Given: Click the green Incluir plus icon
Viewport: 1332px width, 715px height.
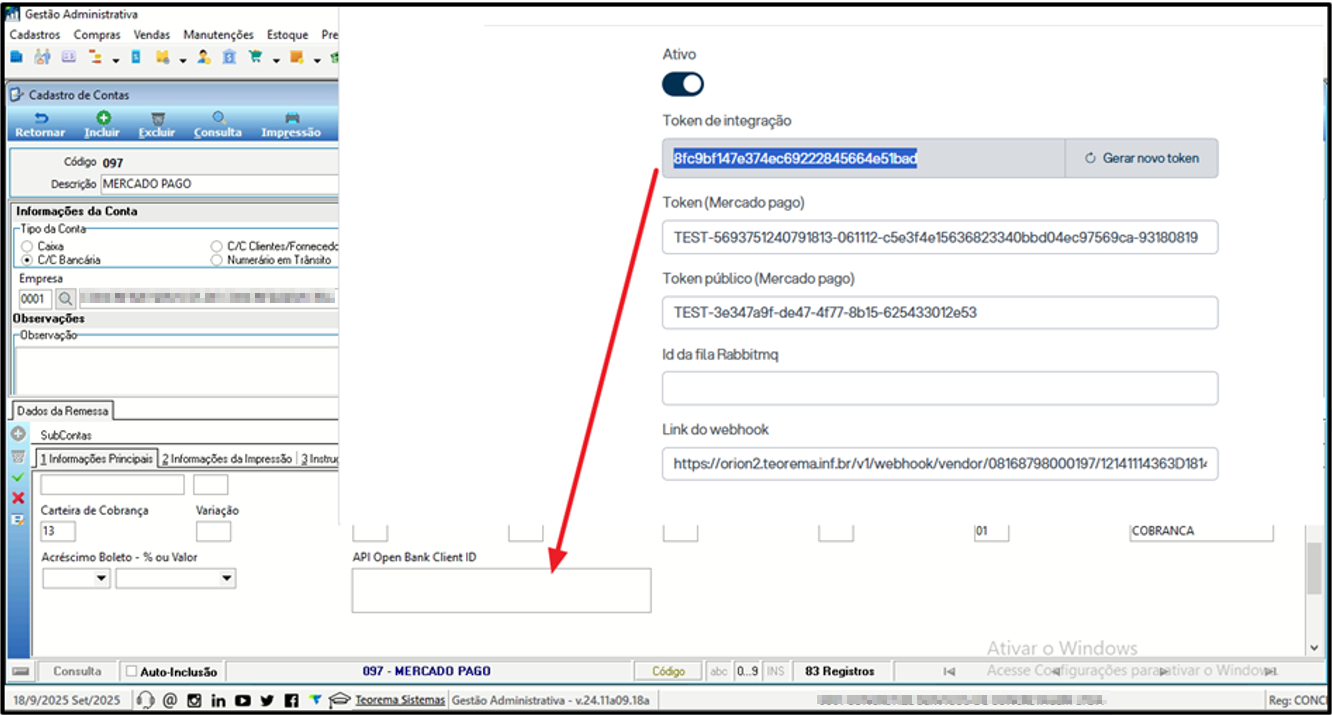Looking at the screenshot, I should pos(102,118).
